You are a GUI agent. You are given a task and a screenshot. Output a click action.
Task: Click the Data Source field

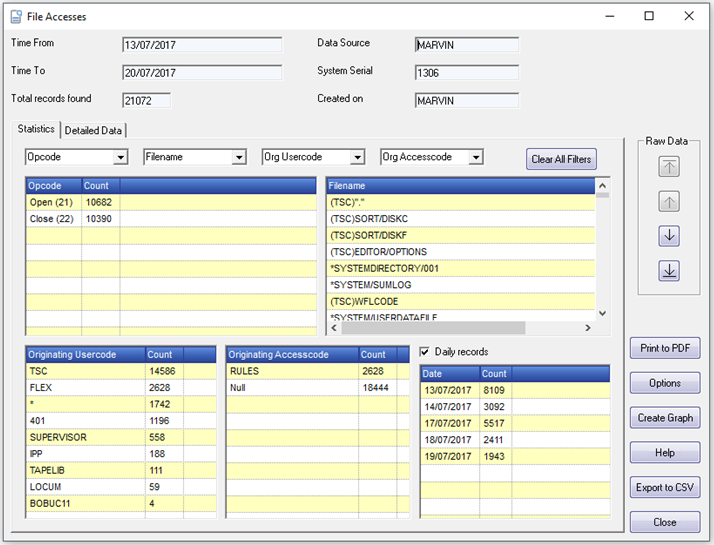click(x=467, y=45)
